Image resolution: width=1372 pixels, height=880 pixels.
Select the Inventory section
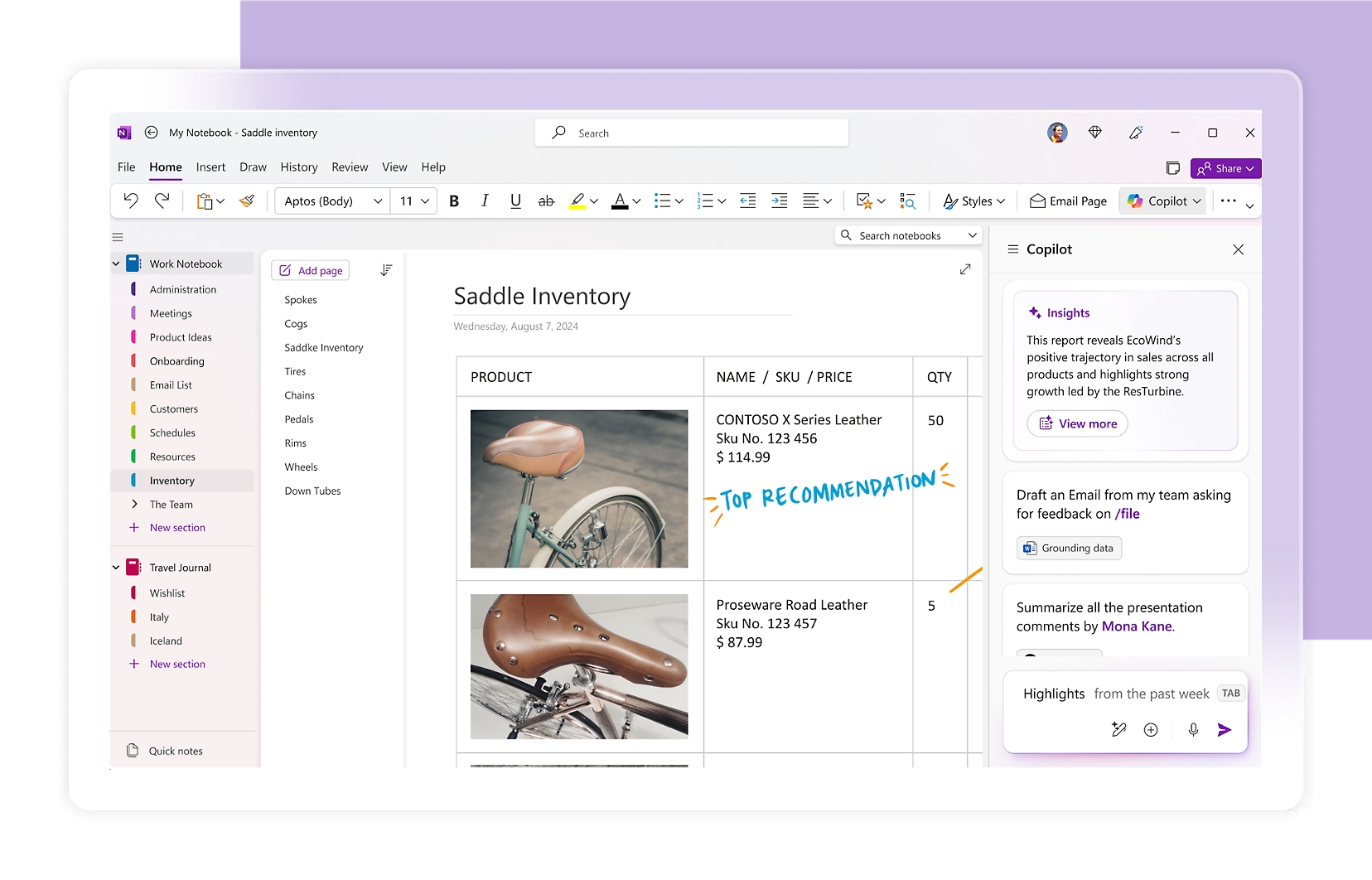[171, 480]
